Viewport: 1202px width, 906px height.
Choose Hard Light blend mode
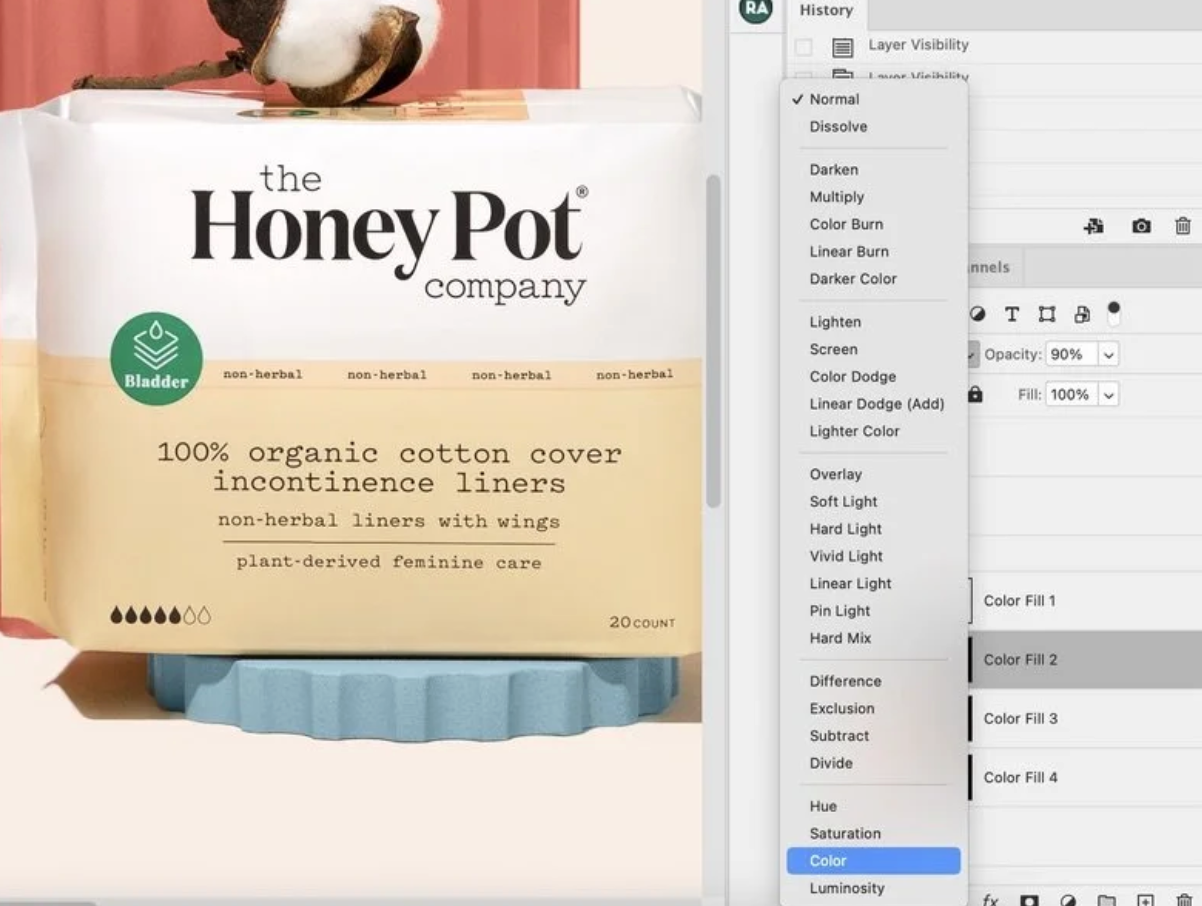(x=873, y=529)
